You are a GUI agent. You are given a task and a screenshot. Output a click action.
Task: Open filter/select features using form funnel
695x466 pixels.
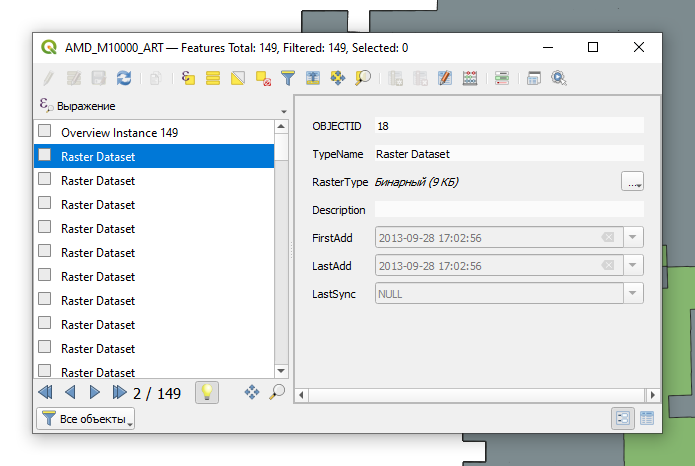coord(288,78)
